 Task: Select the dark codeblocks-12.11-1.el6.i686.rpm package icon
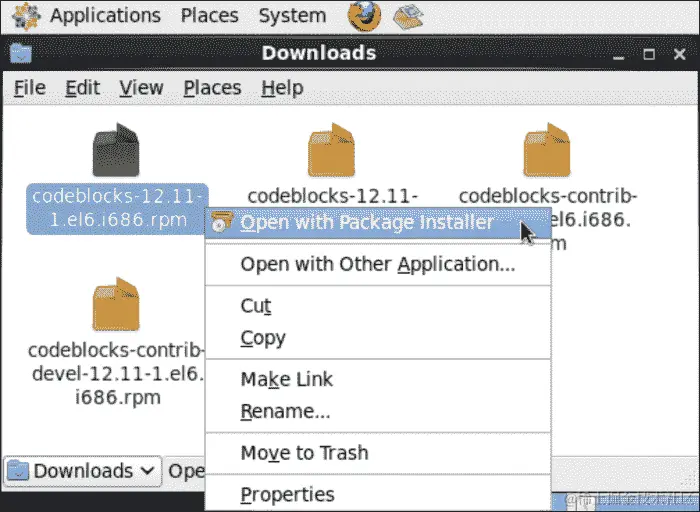(x=116, y=150)
